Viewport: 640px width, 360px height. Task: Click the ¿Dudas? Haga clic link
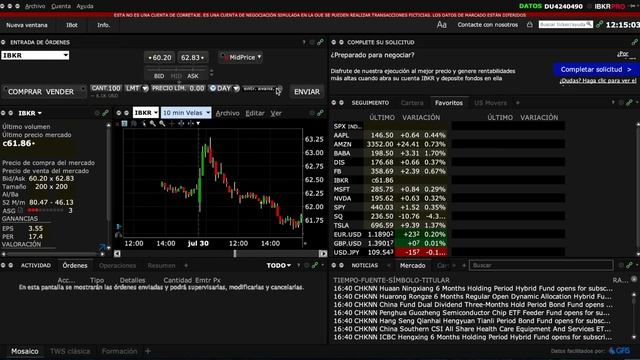coord(598,81)
